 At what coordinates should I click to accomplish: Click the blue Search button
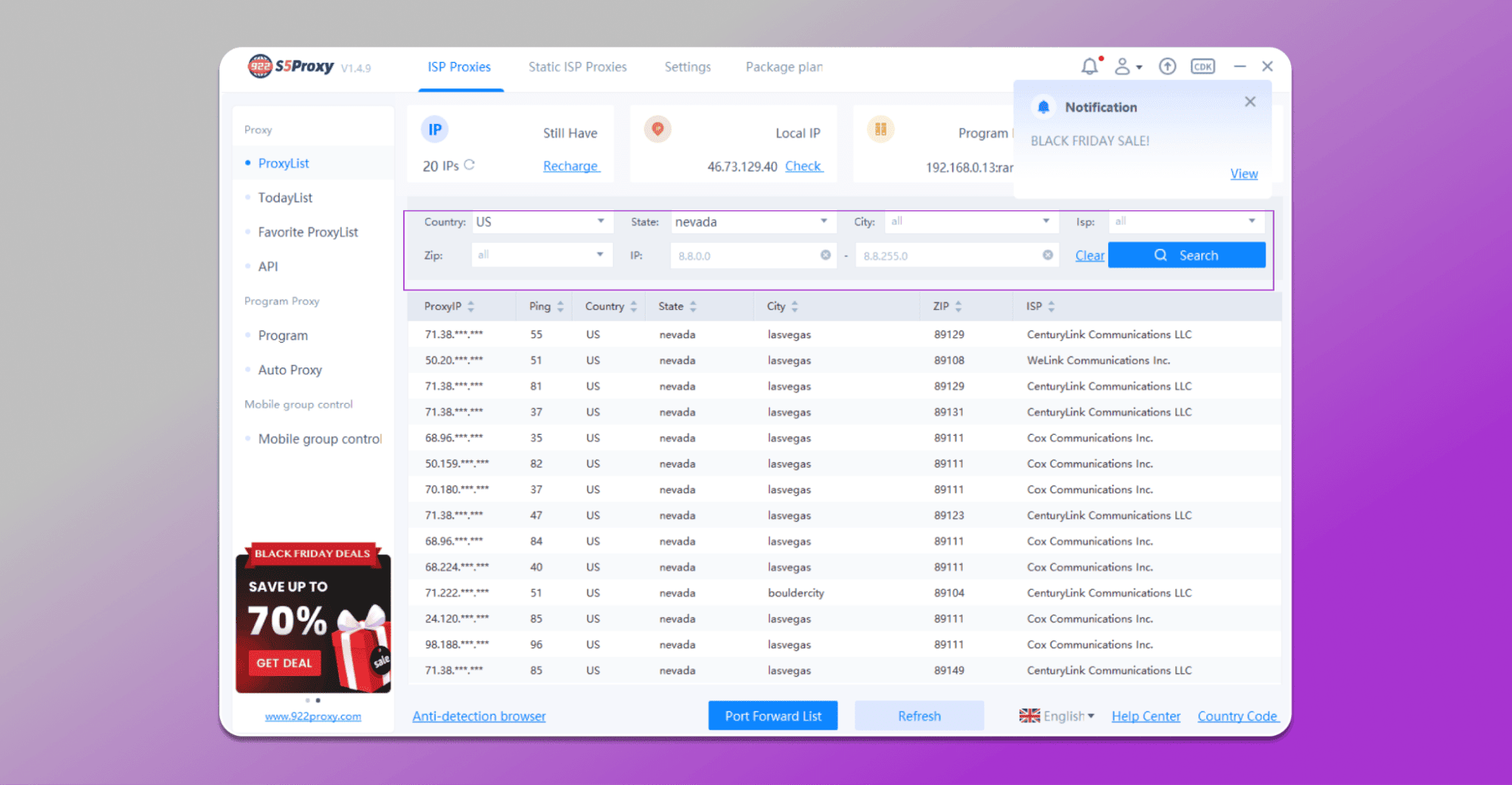1186,255
